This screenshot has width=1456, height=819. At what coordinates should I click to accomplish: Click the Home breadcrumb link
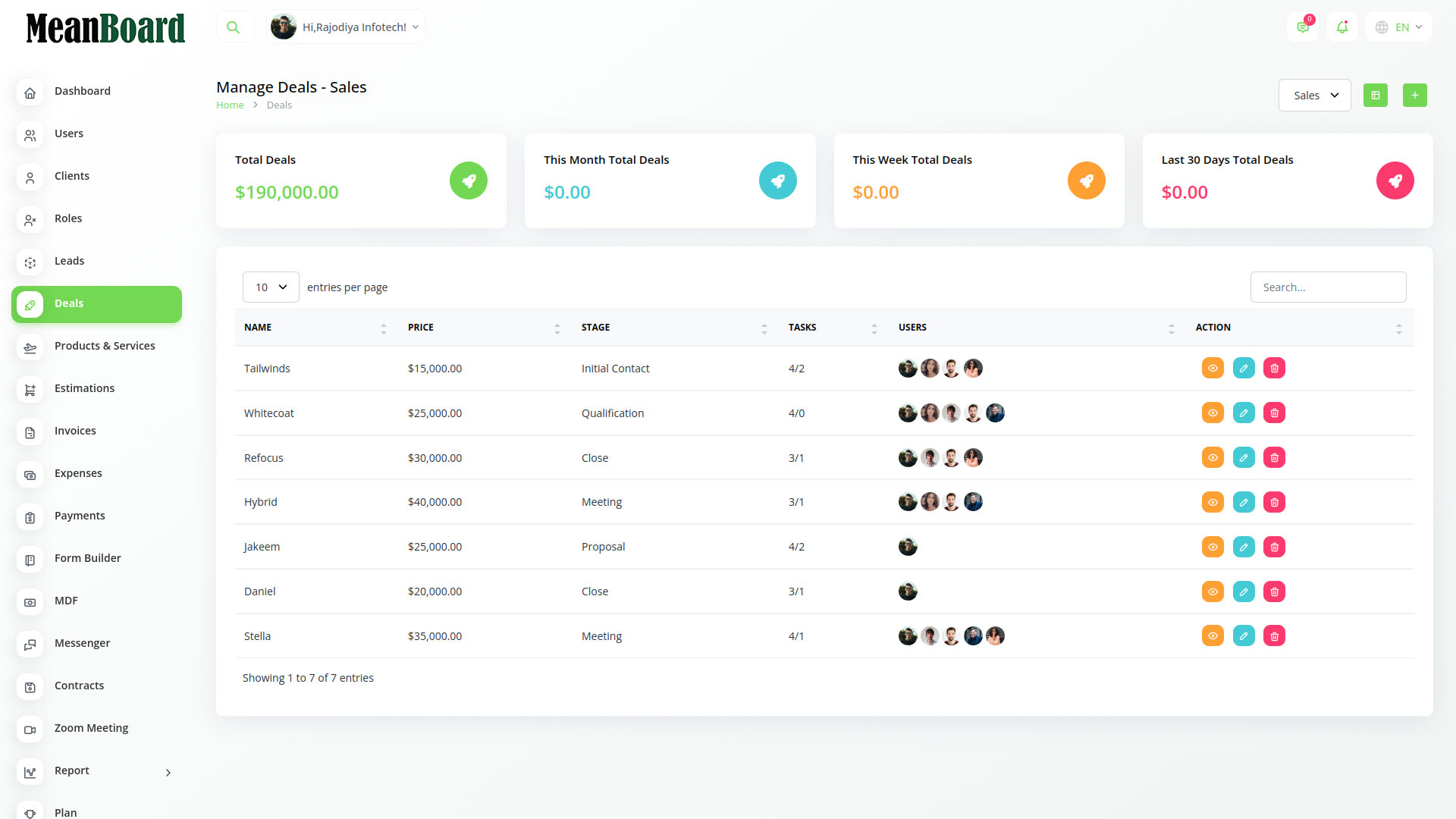pyautogui.click(x=230, y=105)
